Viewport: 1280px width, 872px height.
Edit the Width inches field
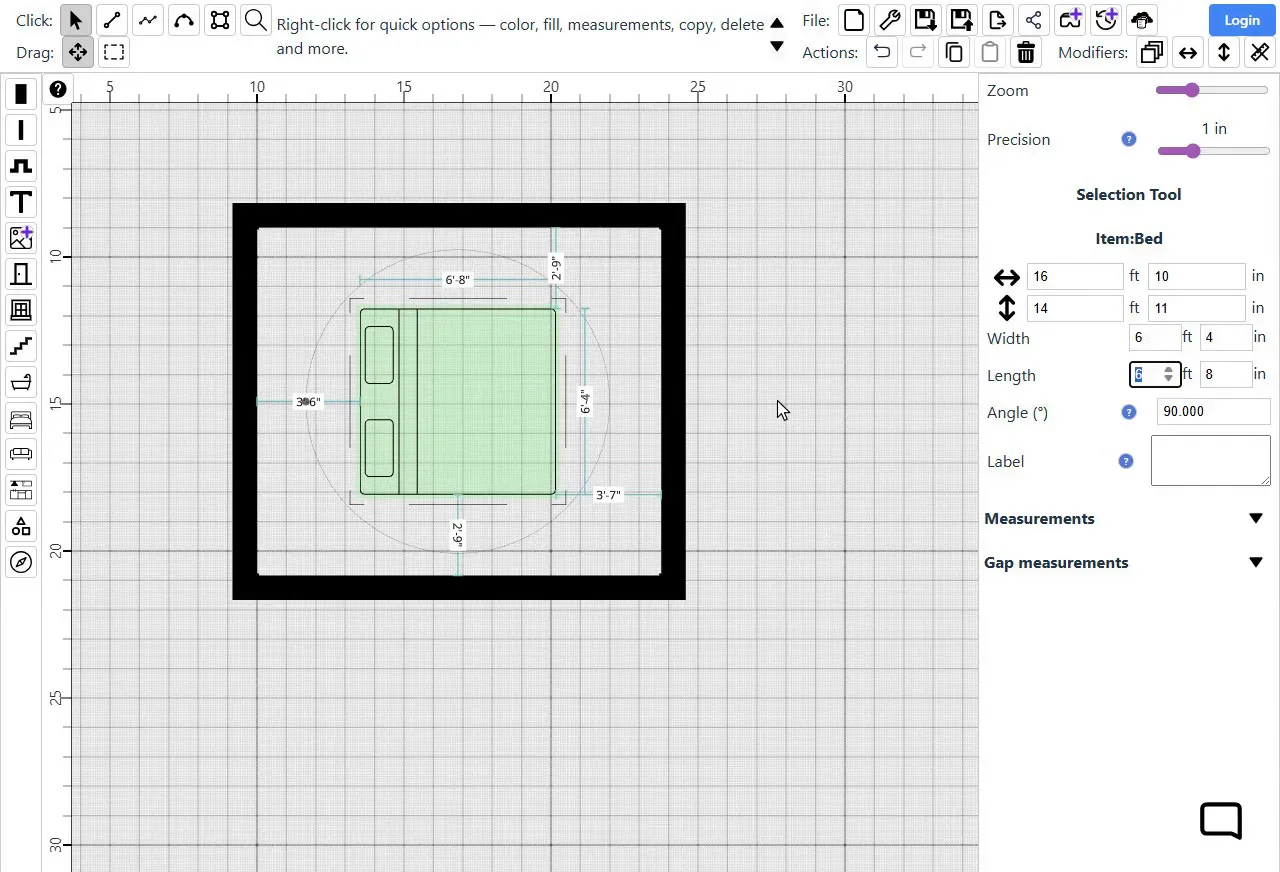point(1226,338)
